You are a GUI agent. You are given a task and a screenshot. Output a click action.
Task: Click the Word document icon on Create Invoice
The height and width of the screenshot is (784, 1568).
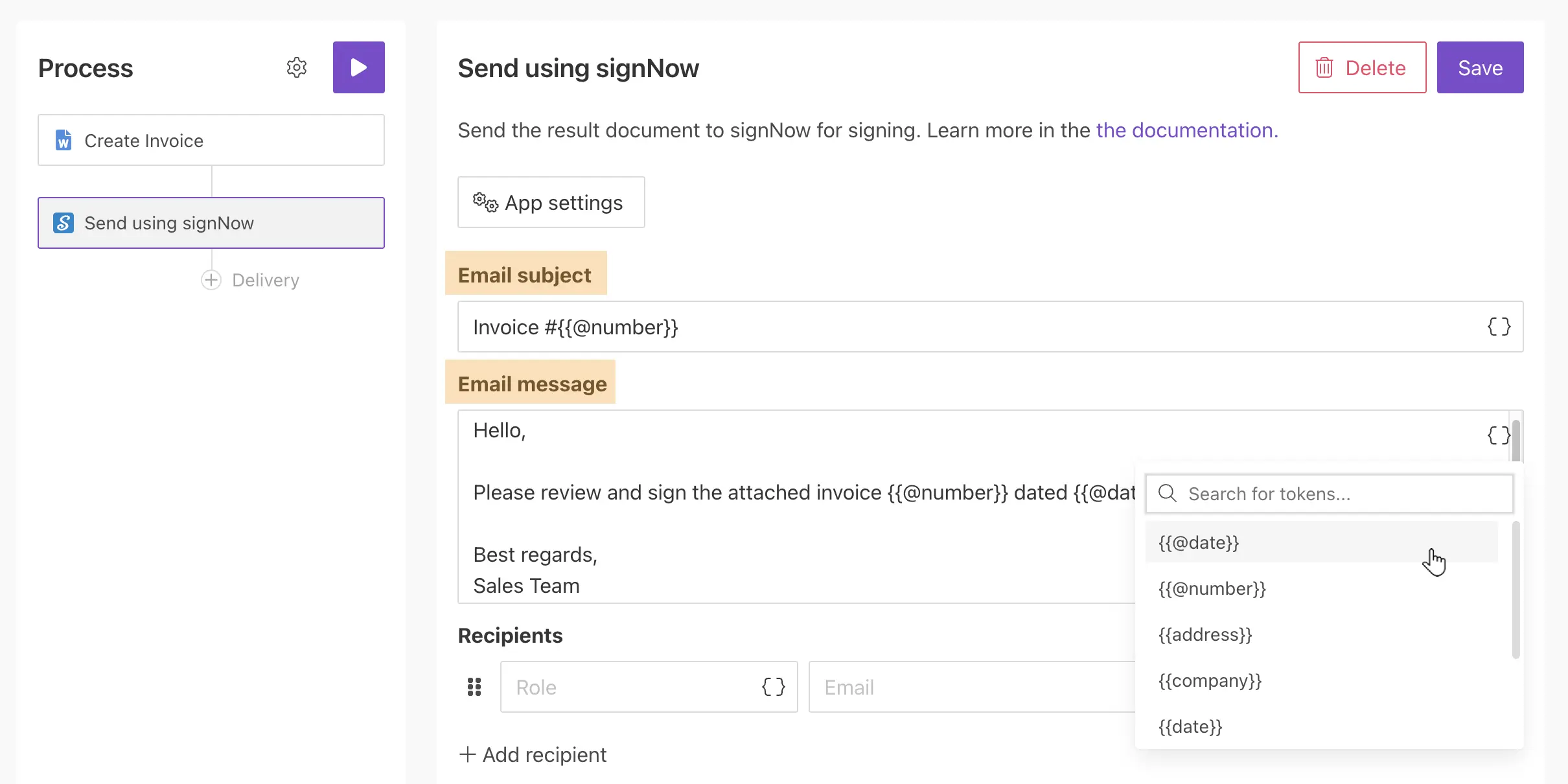click(x=63, y=140)
